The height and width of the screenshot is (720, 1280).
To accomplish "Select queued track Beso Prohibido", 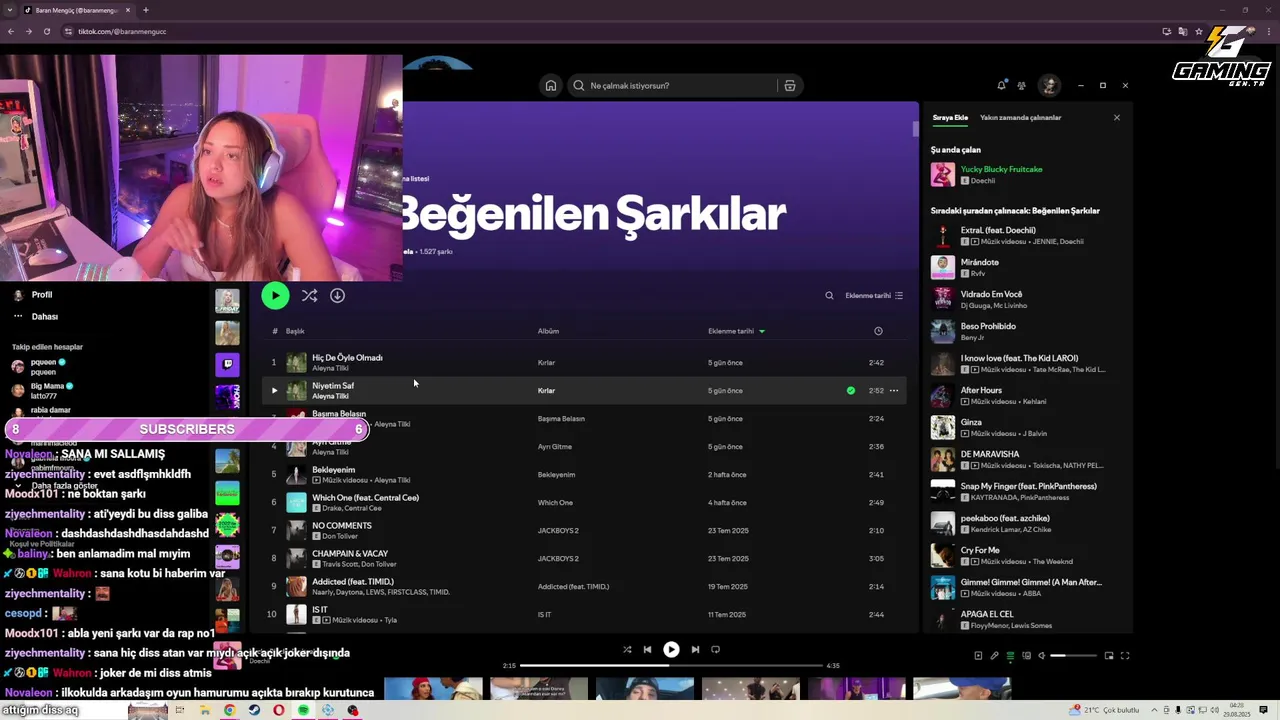I will (x=988, y=326).
